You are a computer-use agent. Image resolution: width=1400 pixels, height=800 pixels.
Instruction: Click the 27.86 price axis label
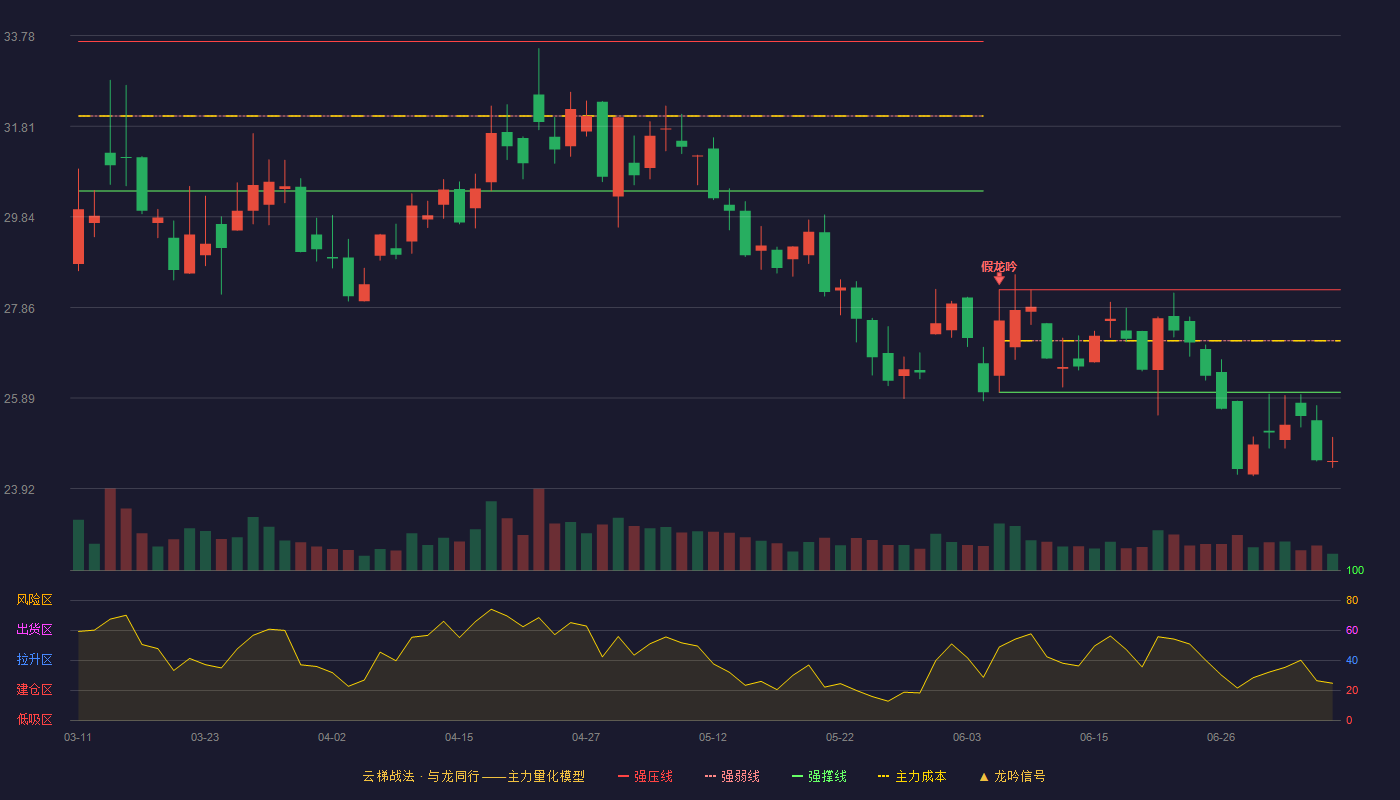pyautogui.click(x=19, y=309)
